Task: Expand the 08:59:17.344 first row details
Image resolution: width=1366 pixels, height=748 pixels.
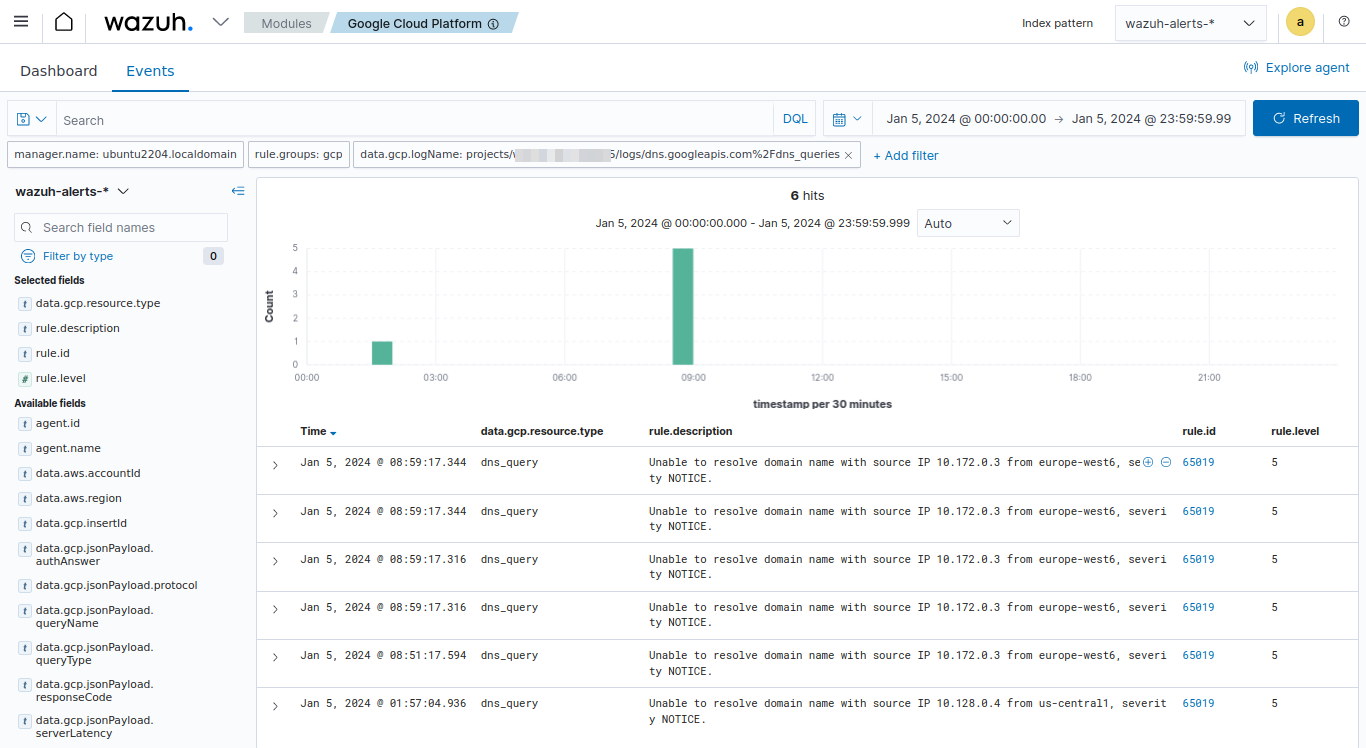Action: pyautogui.click(x=275, y=465)
